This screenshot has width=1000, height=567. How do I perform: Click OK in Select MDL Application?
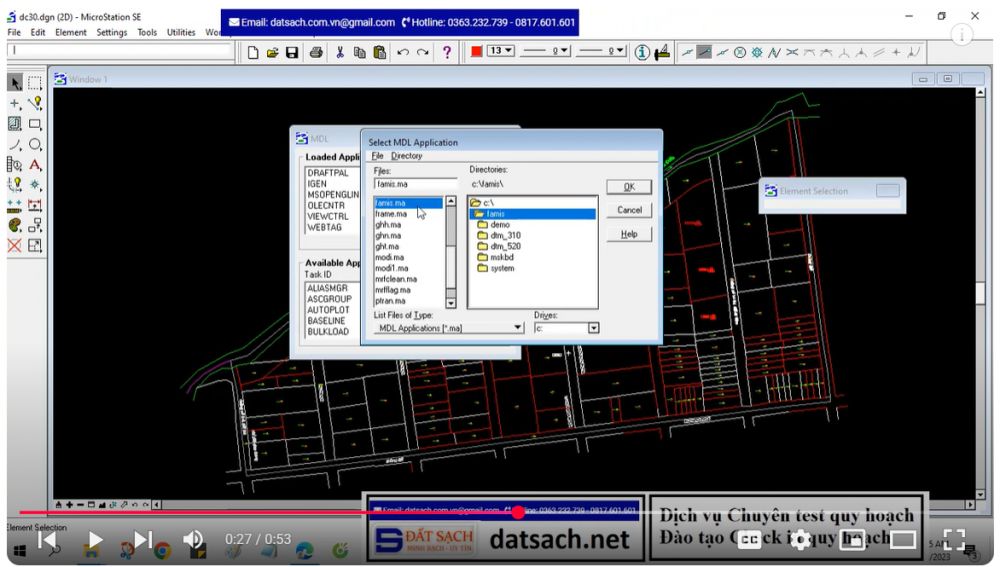[x=628, y=187]
